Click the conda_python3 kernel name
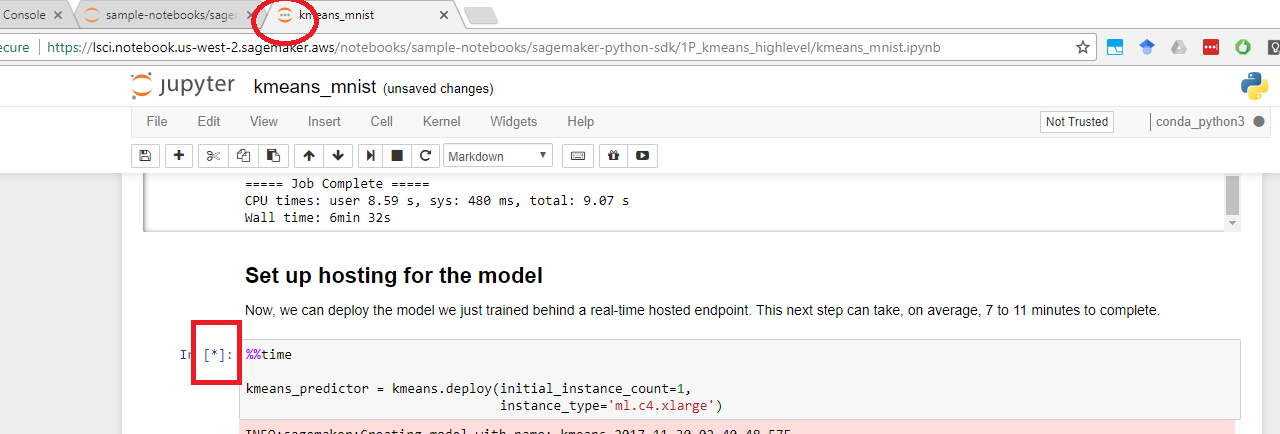Image resolution: width=1280 pixels, height=434 pixels. [x=1200, y=122]
